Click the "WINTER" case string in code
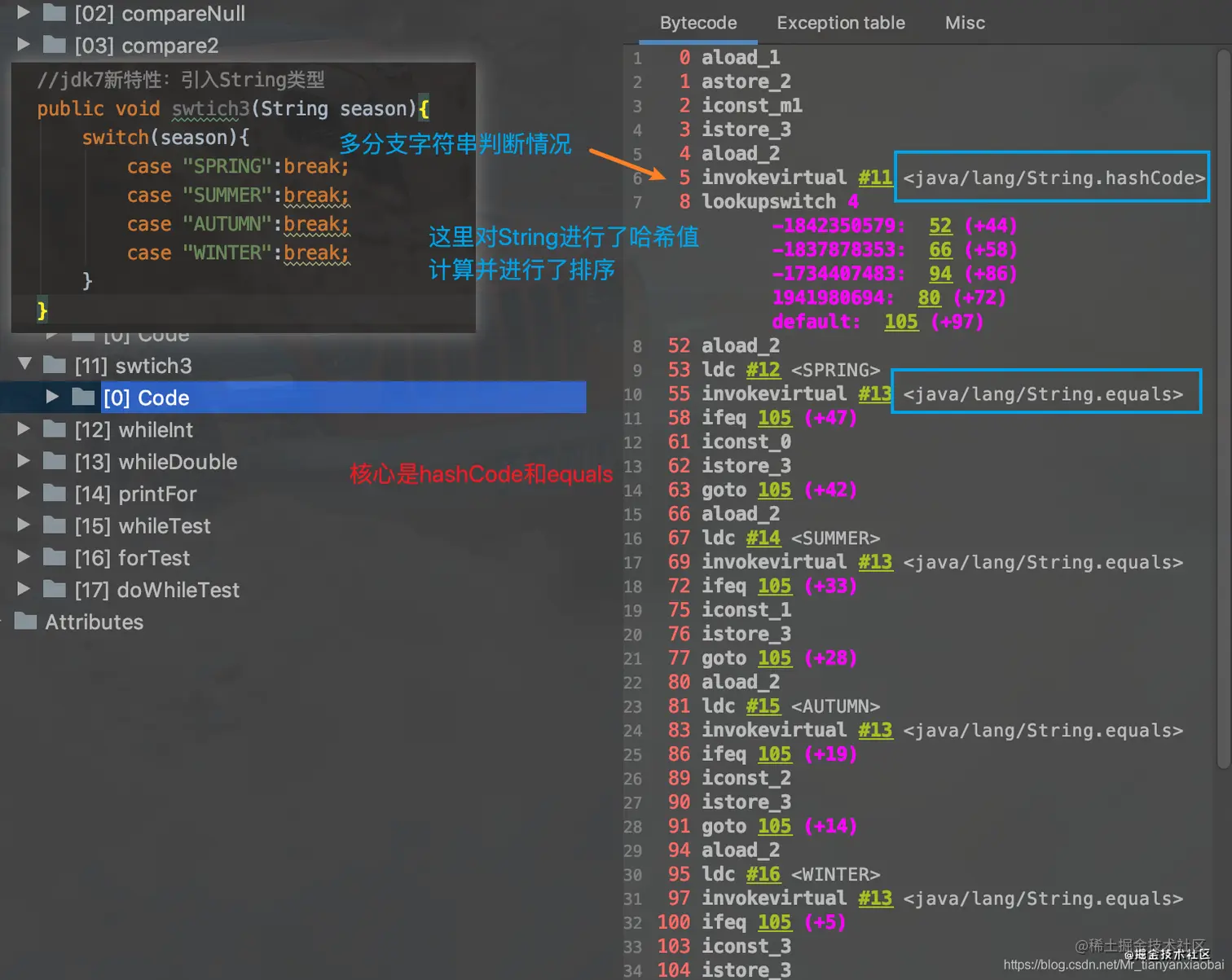 [227, 253]
